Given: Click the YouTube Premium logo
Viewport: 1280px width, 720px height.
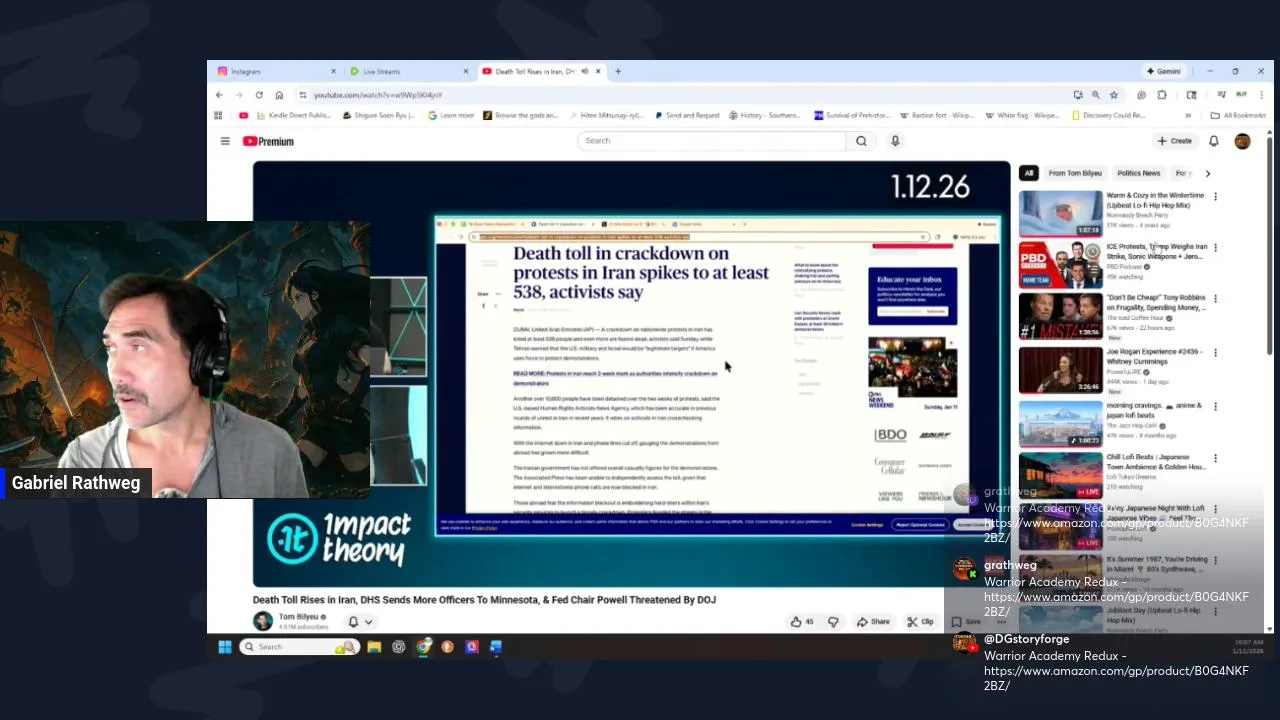Looking at the screenshot, I should point(268,141).
